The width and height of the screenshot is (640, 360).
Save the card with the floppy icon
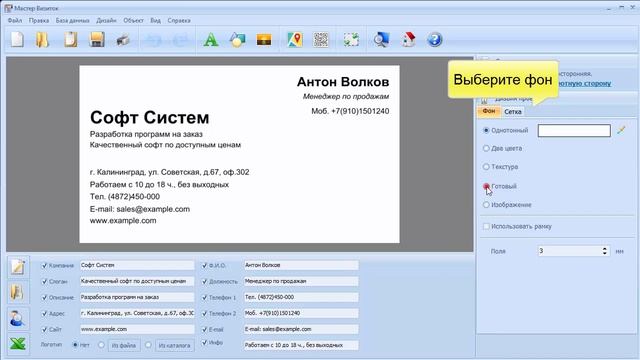(x=97, y=40)
